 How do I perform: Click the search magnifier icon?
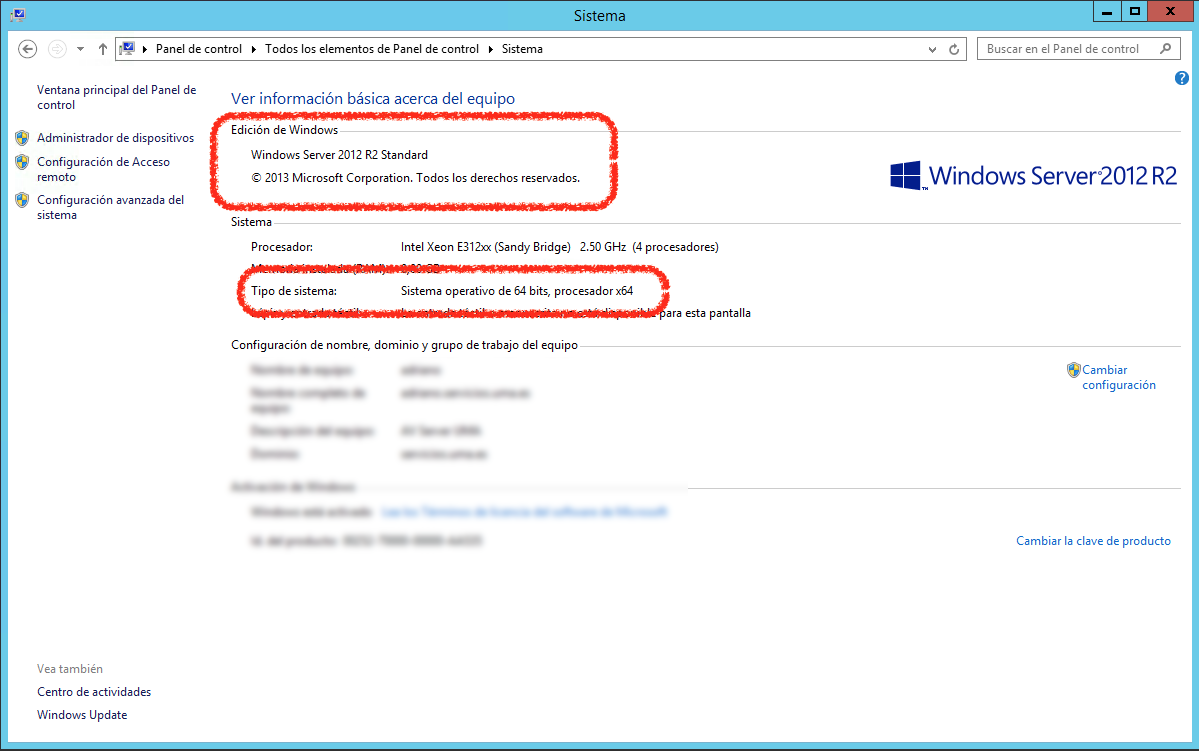click(1165, 49)
